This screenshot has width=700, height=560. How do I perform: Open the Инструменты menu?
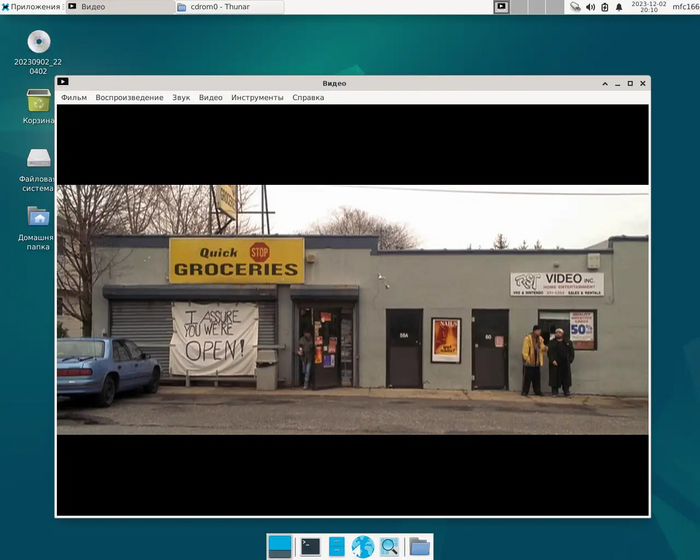click(257, 97)
